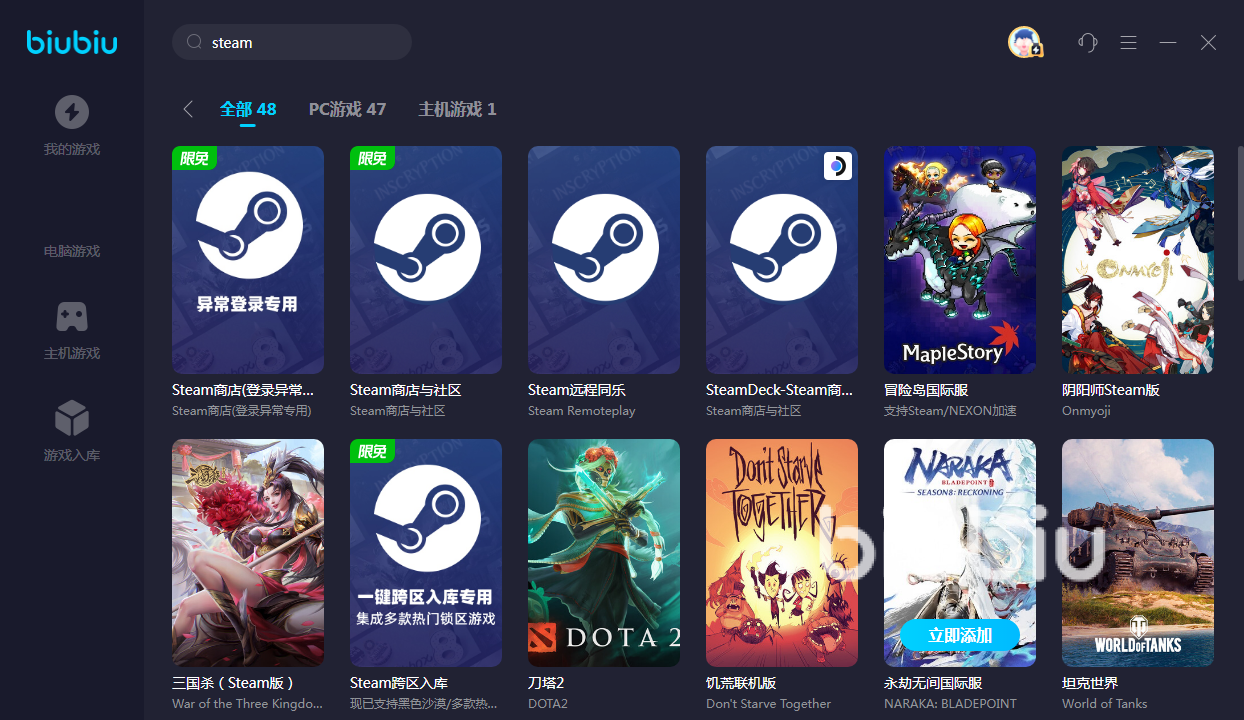Click the biubiu logo
1244x720 pixels.
click(72, 42)
